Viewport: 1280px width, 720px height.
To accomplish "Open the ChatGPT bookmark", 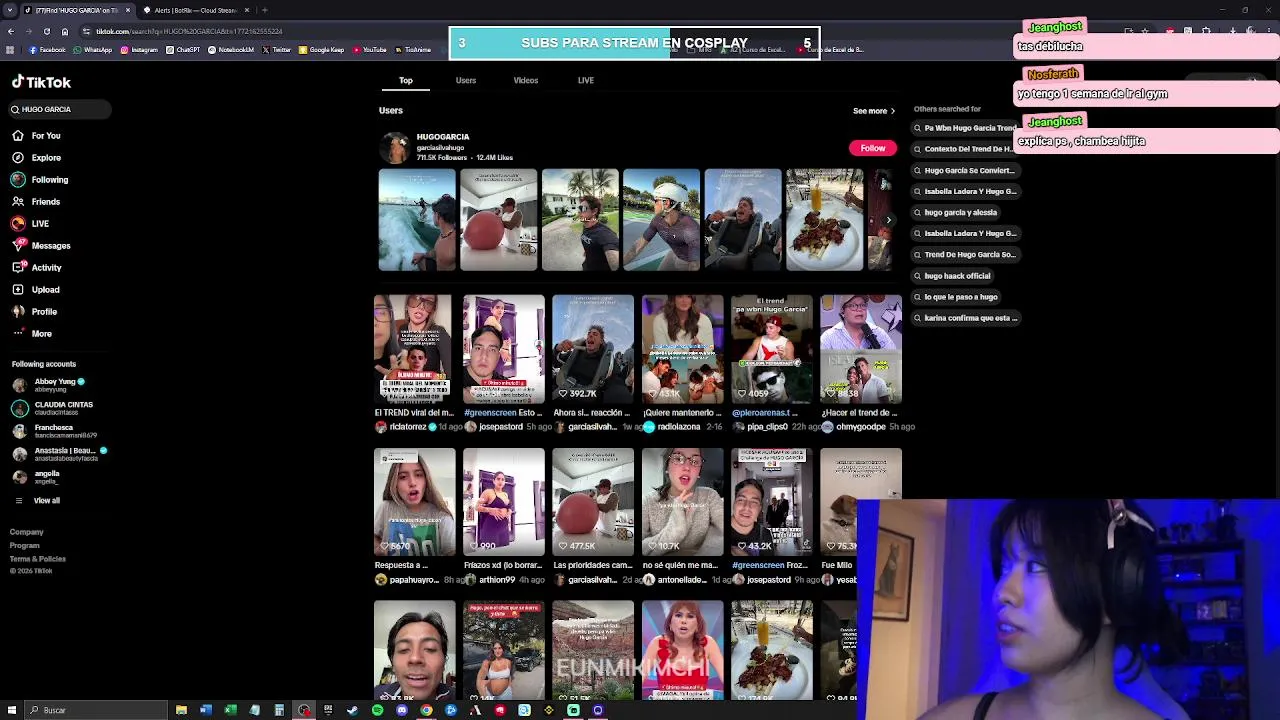I will [x=184, y=49].
